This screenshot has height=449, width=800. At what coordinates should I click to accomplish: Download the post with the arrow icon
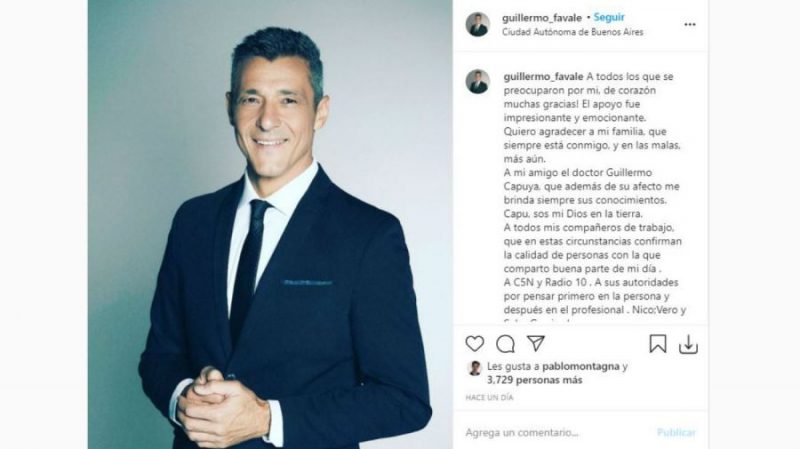click(x=688, y=344)
